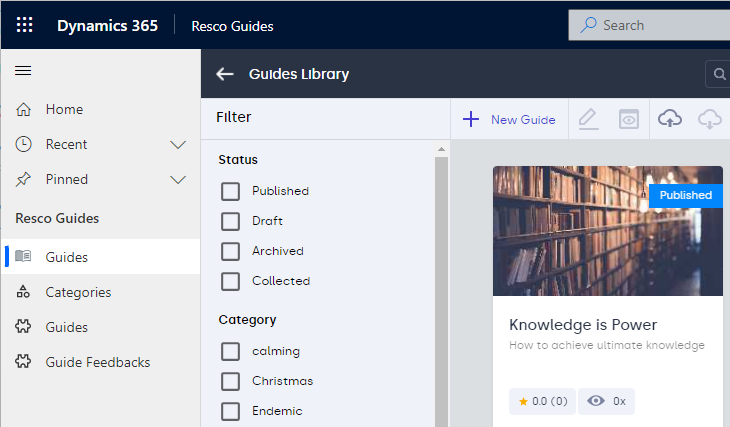The height and width of the screenshot is (427, 730).
Task: Go to Guide Feedbacks in sidebar
Action: tap(97, 362)
